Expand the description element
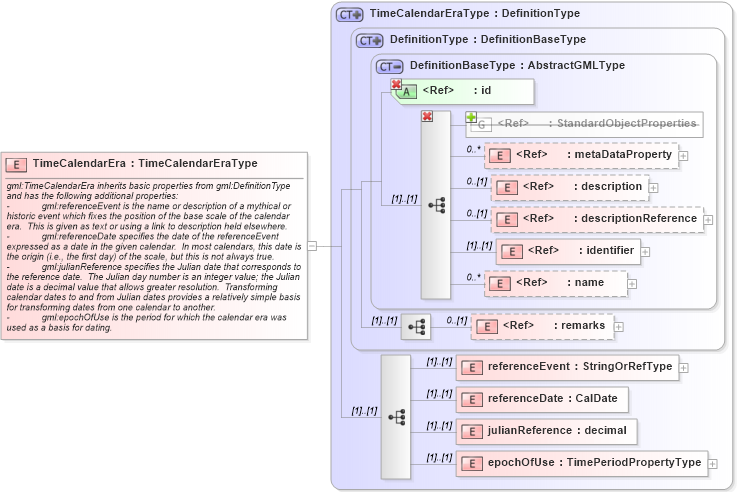 [653, 188]
